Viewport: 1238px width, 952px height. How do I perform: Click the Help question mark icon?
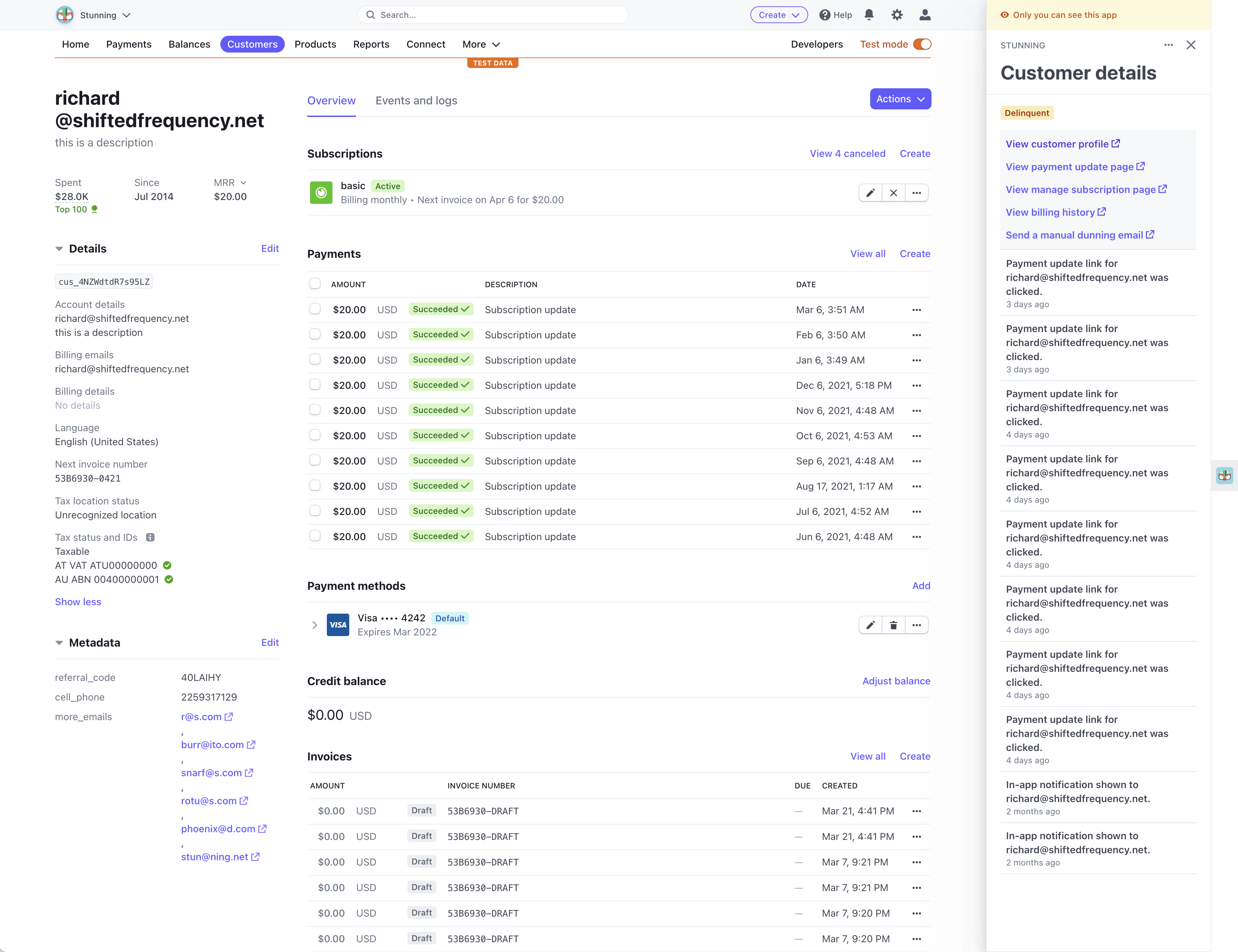coord(824,15)
